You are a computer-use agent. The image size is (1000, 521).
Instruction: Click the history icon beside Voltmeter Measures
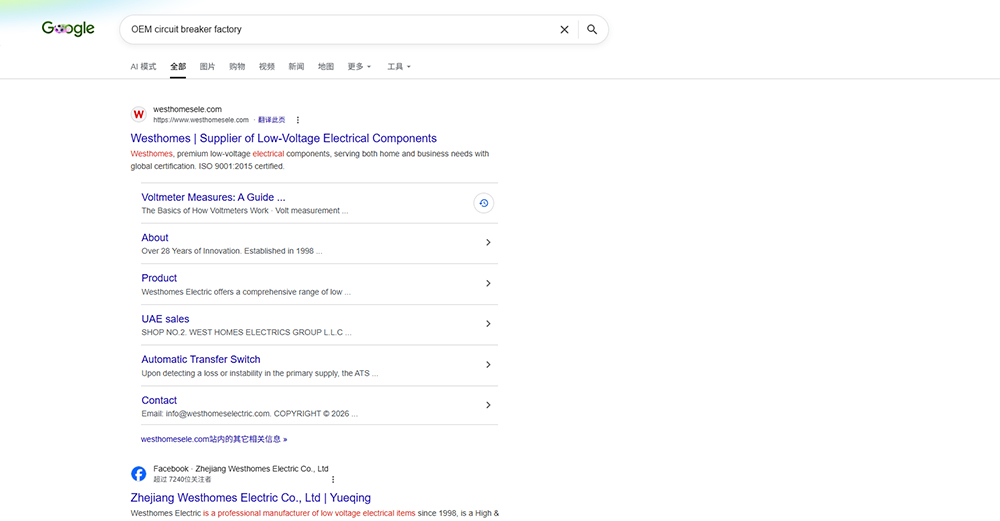coord(483,203)
